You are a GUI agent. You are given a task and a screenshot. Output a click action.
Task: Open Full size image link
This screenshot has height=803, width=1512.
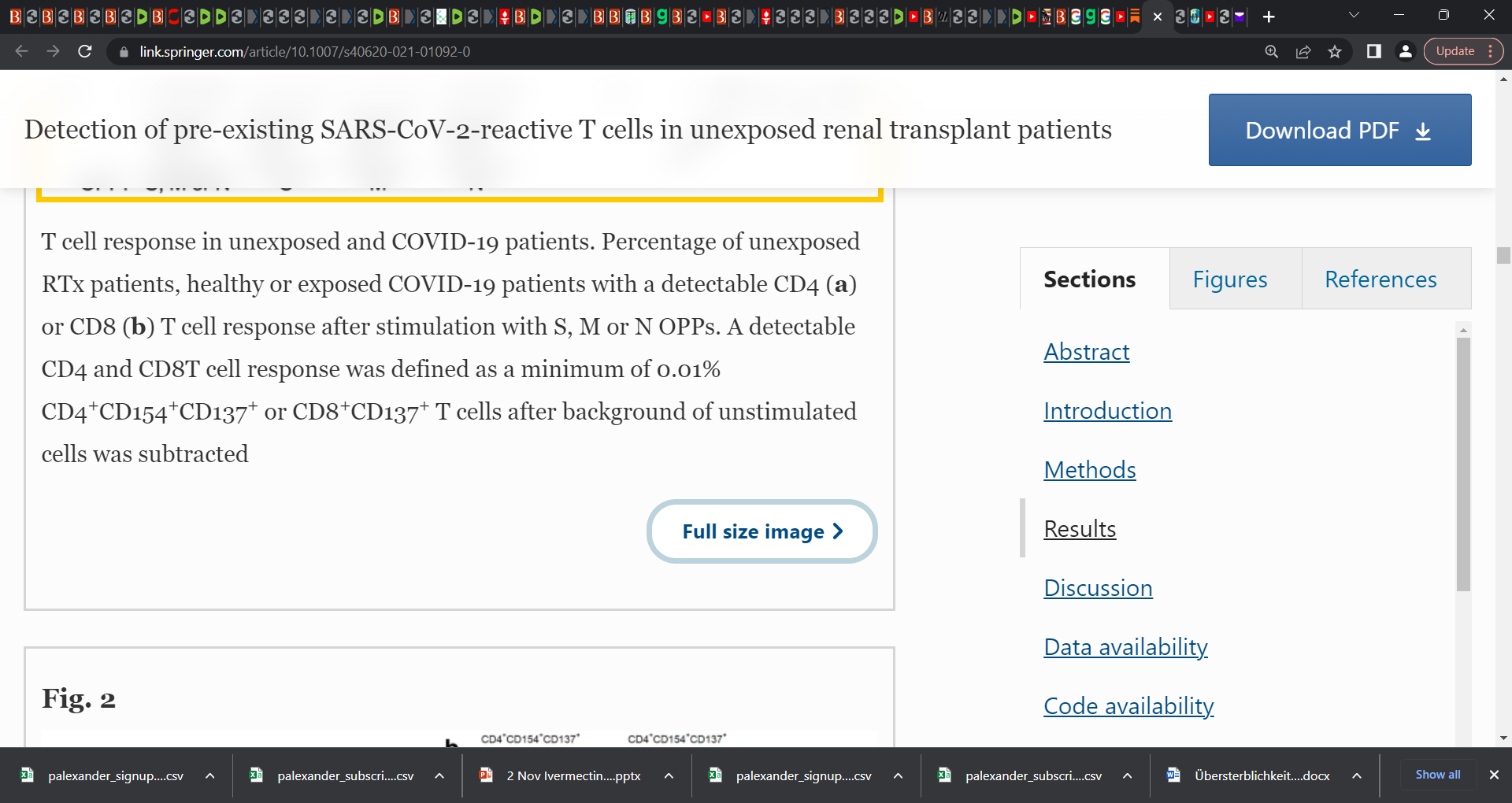pyautogui.click(x=762, y=531)
